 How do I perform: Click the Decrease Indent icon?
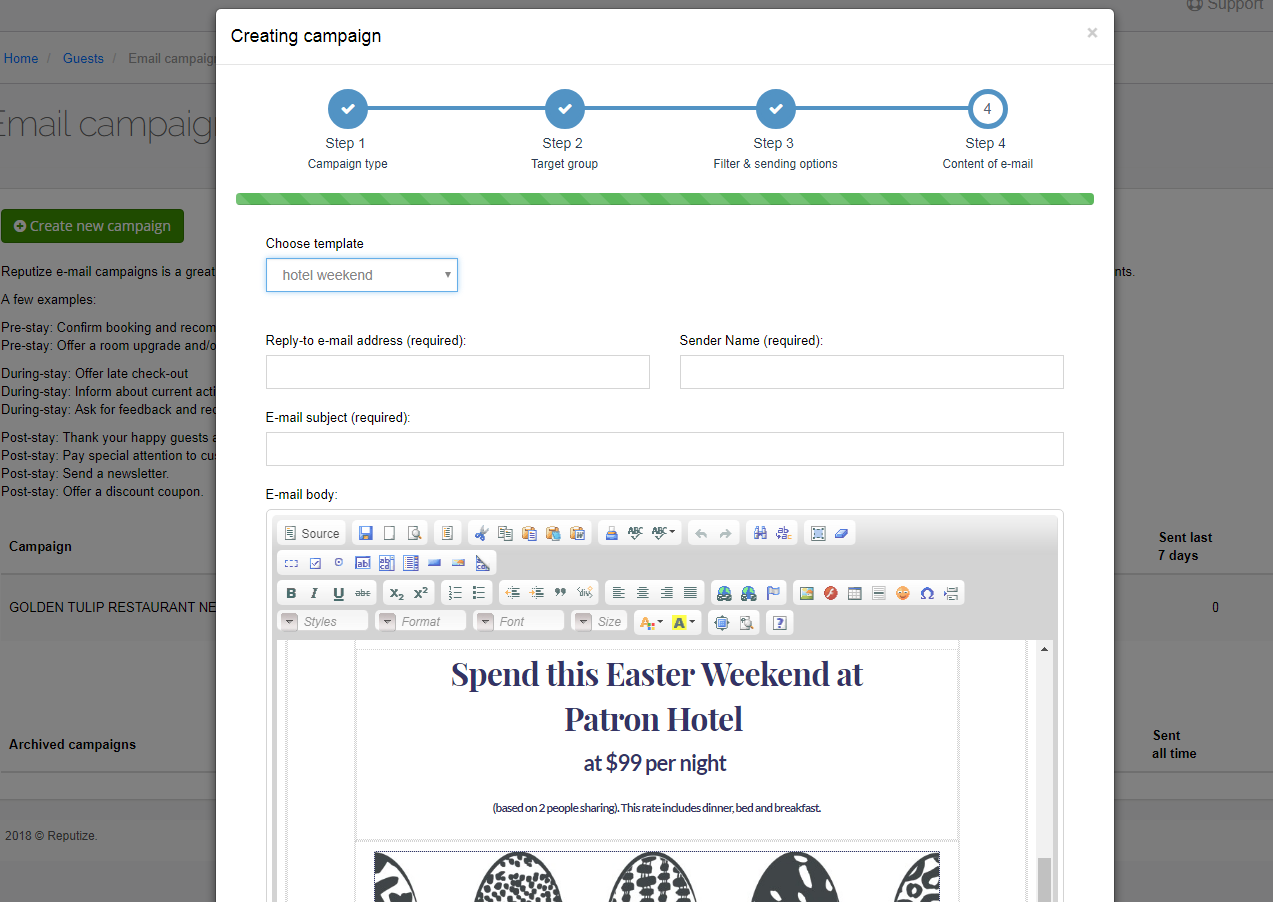pos(513,593)
